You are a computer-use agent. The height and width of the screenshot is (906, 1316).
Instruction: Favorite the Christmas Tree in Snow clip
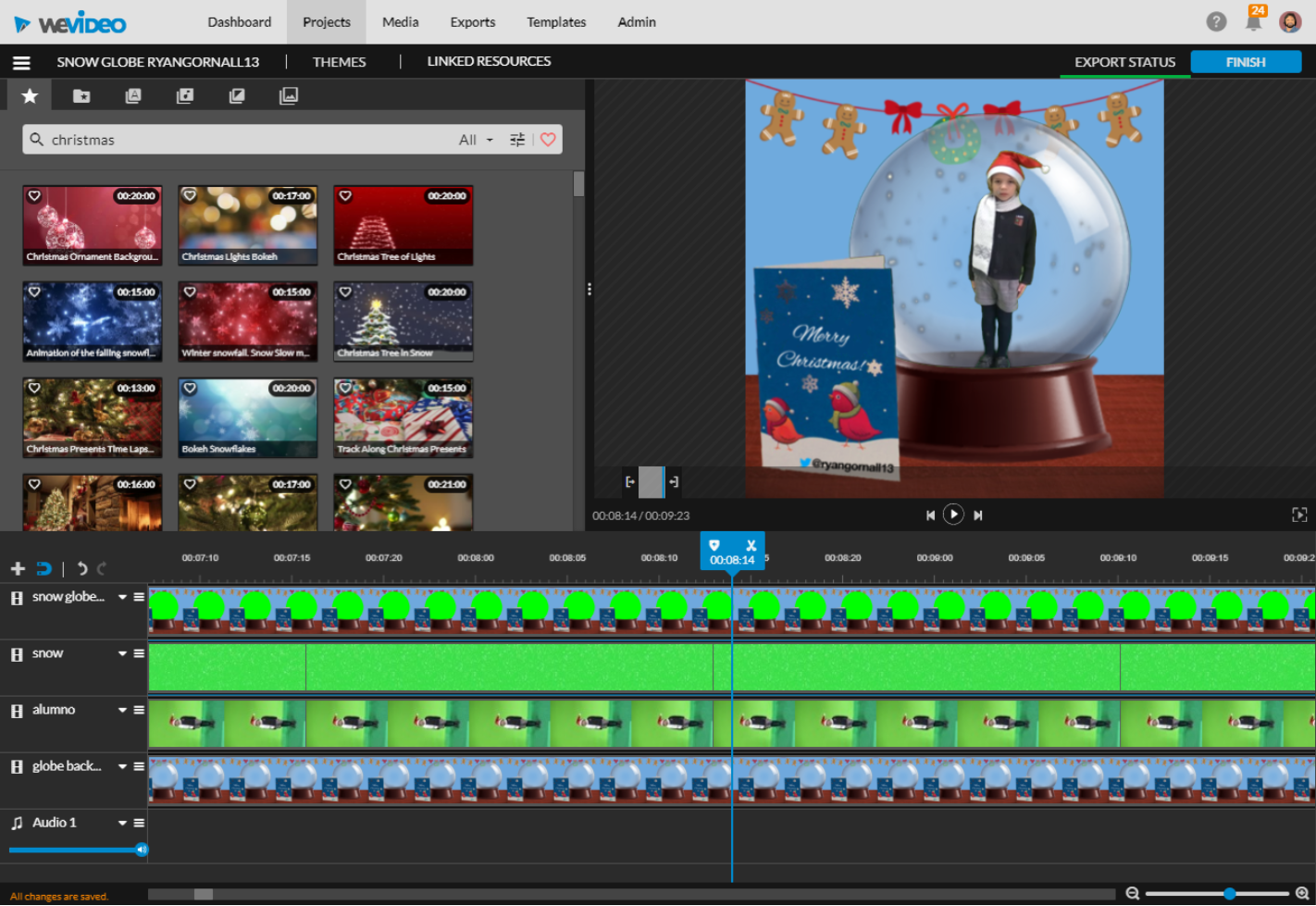(345, 292)
